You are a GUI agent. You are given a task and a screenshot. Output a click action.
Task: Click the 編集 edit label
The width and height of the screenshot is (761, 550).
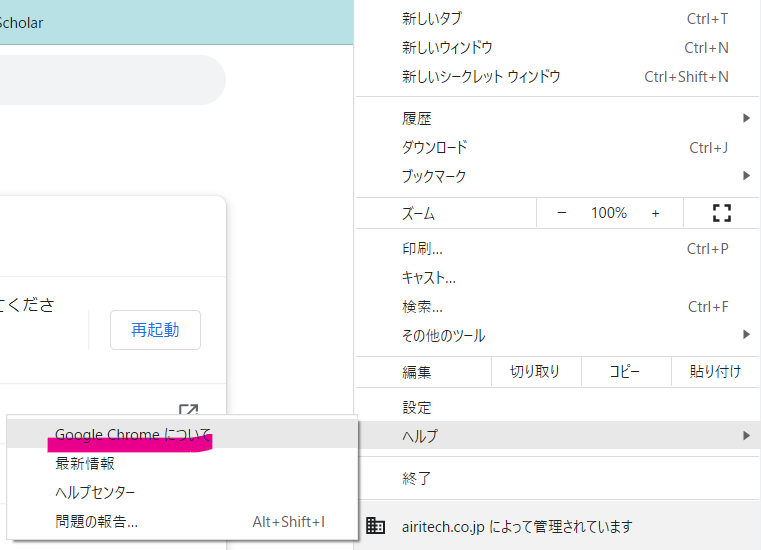click(416, 372)
